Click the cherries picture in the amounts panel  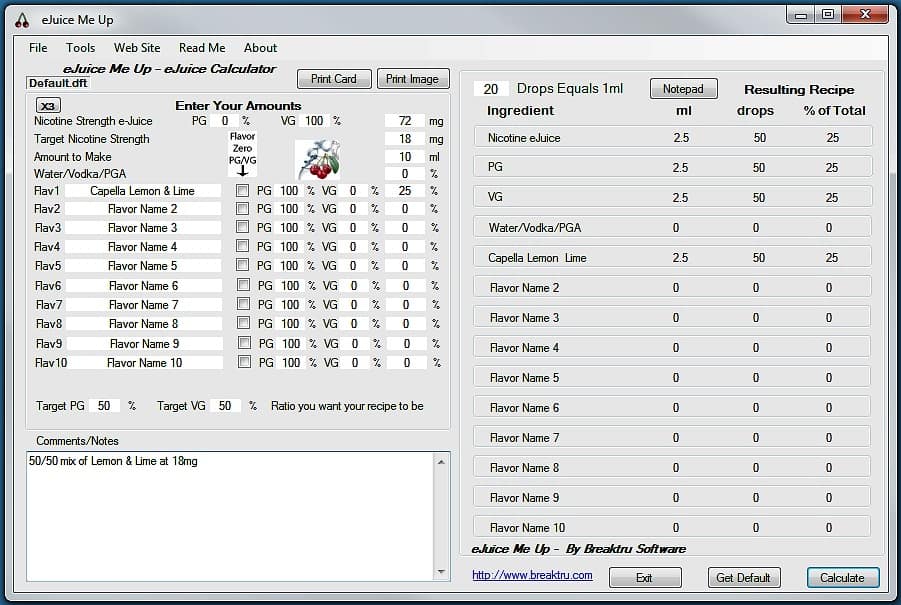pos(317,160)
